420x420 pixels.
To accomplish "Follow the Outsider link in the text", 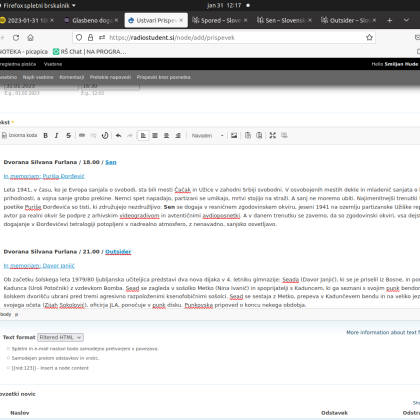I will [118, 252].
